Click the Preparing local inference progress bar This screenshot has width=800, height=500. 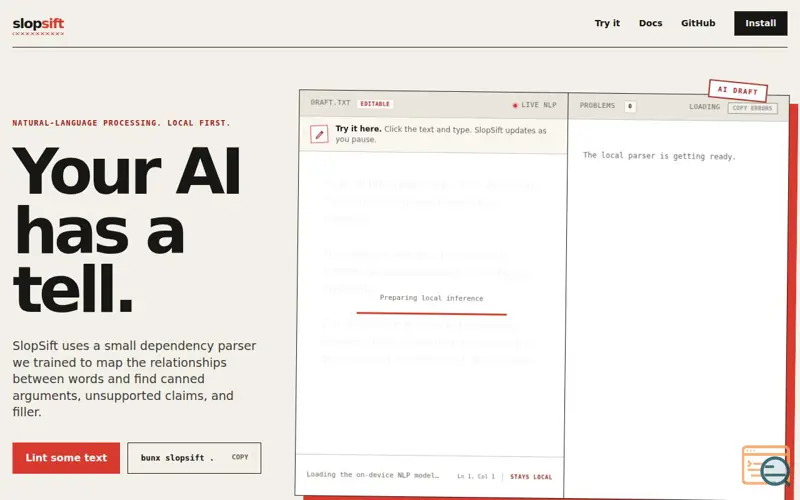pos(432,313)
